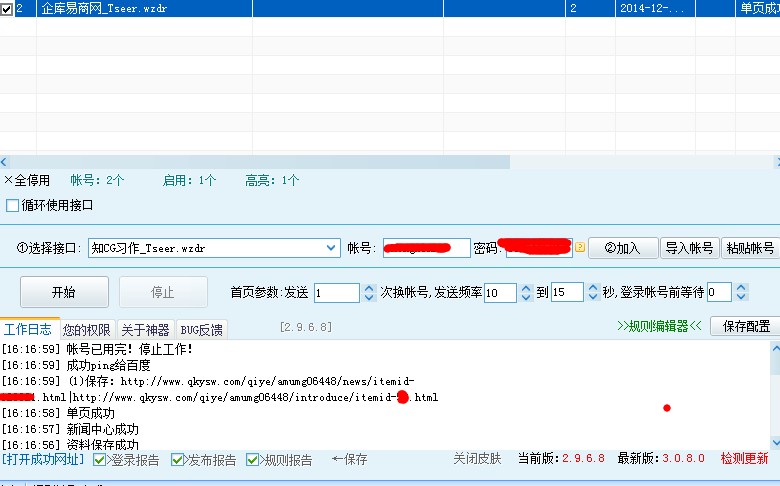Click the 关闭皮肤 link

(477, 459)
